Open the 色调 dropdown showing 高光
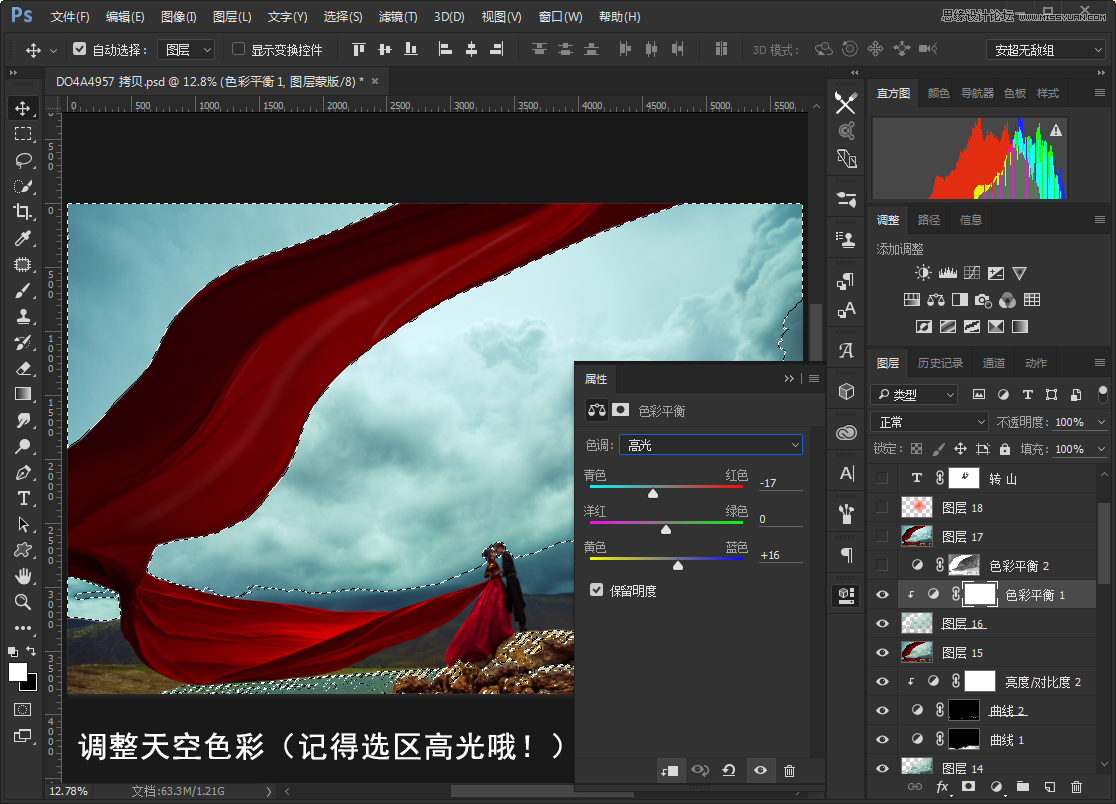The height and width of the screenshot is (804, 1116). [710, 445]
